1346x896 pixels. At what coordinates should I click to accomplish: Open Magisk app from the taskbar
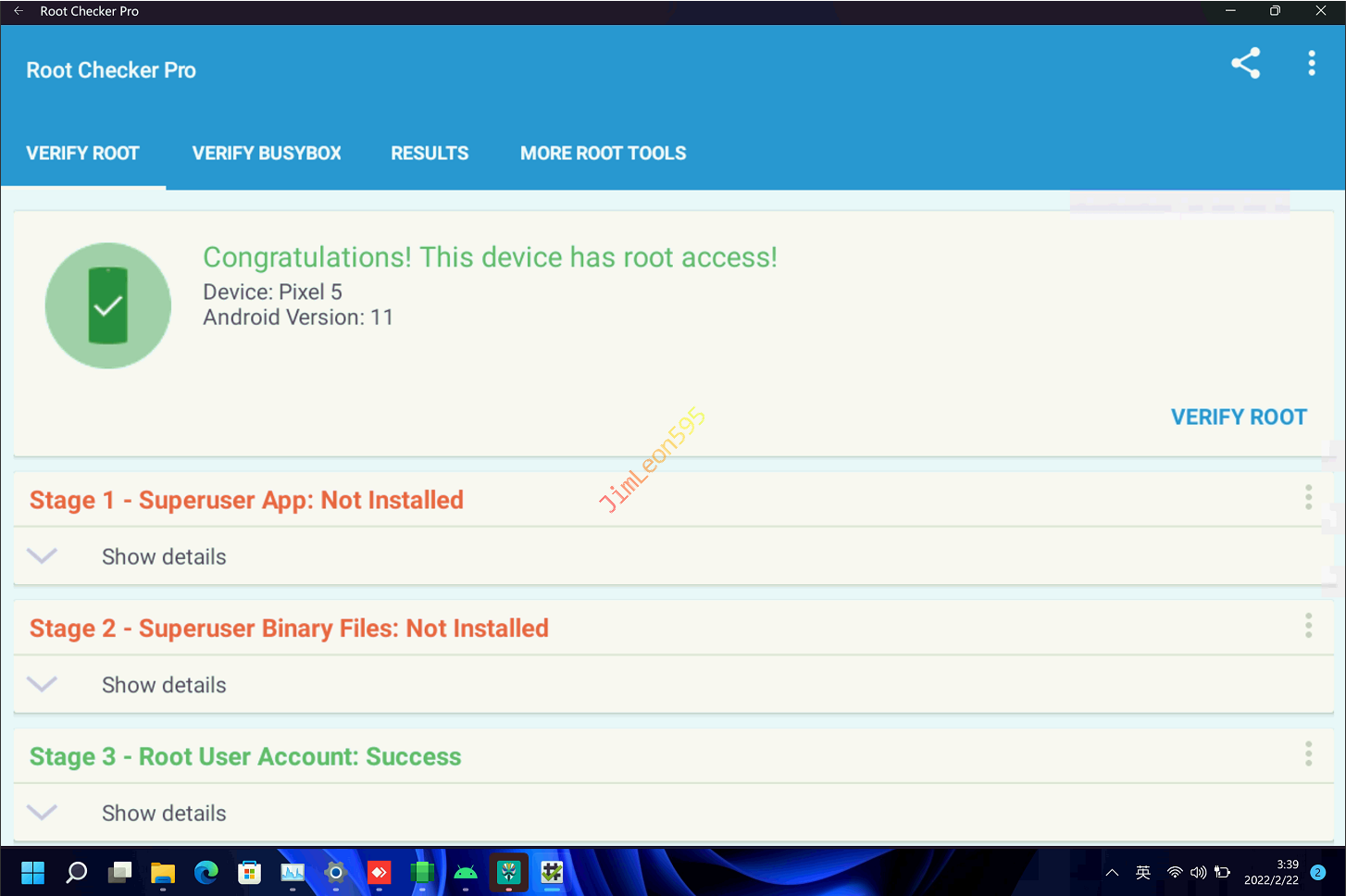[508, 872]
